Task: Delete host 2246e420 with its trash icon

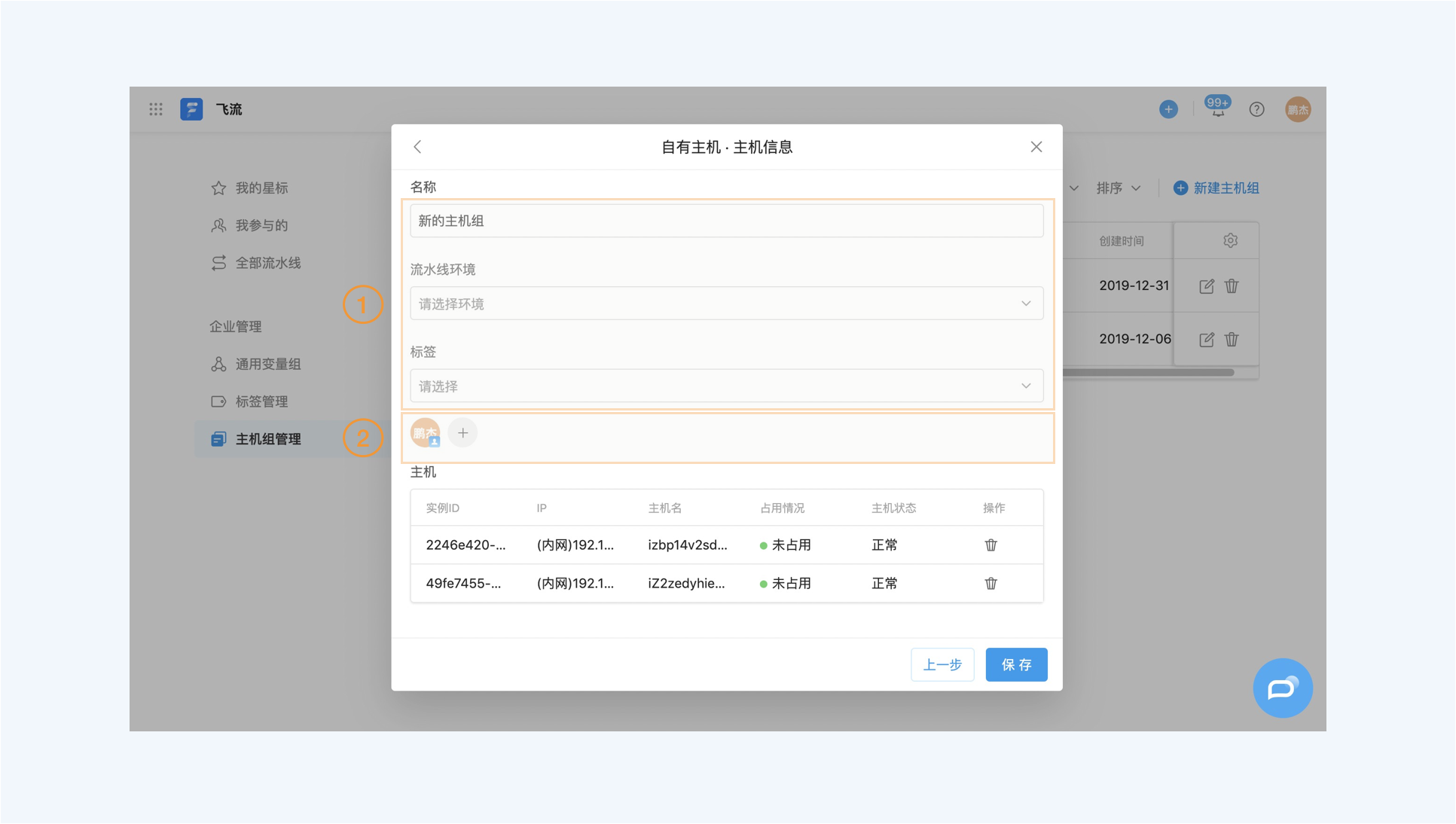Action: click(x=991, y=545)
